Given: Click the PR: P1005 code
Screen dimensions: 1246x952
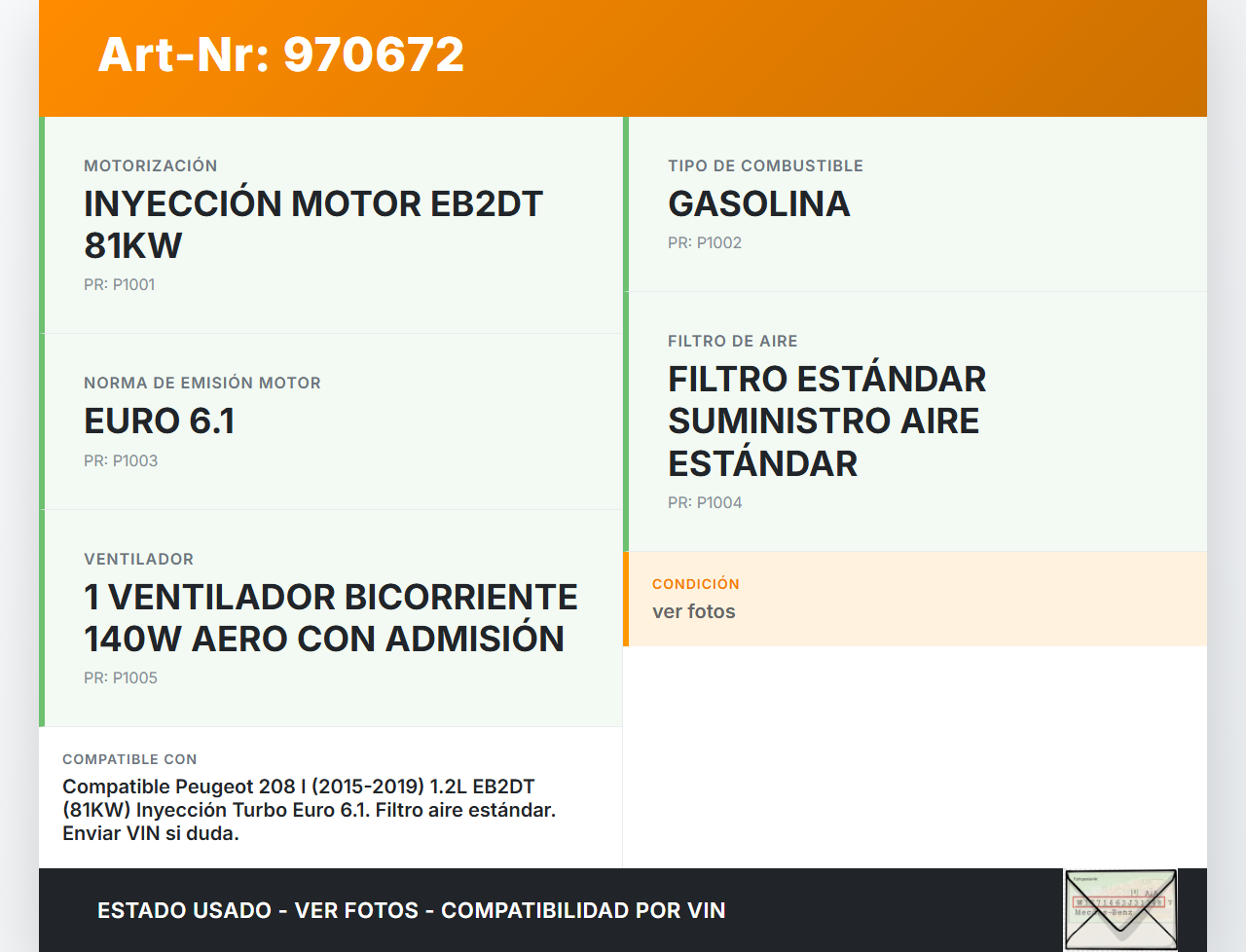Looking at the screenshot, I should pyautogui.click(x=121, y=677).
